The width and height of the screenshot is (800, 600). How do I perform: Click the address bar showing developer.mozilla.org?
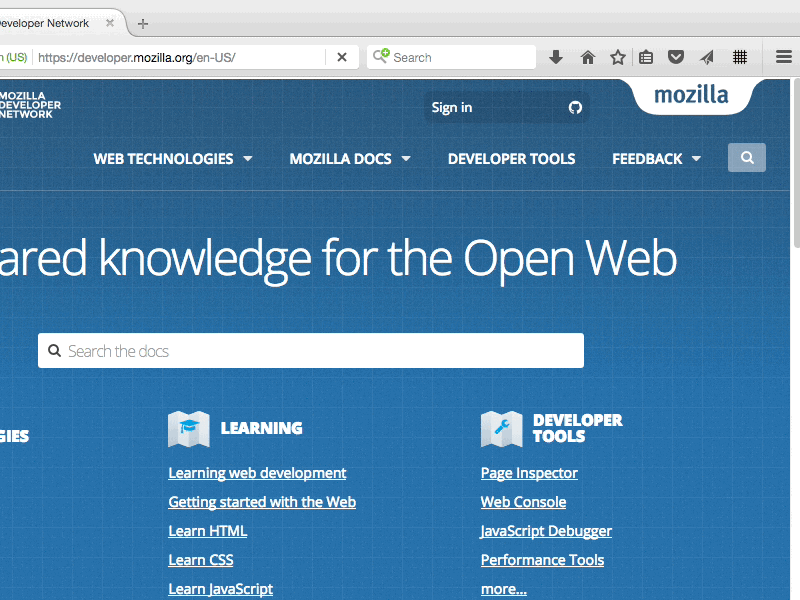[x=179, y=57]
